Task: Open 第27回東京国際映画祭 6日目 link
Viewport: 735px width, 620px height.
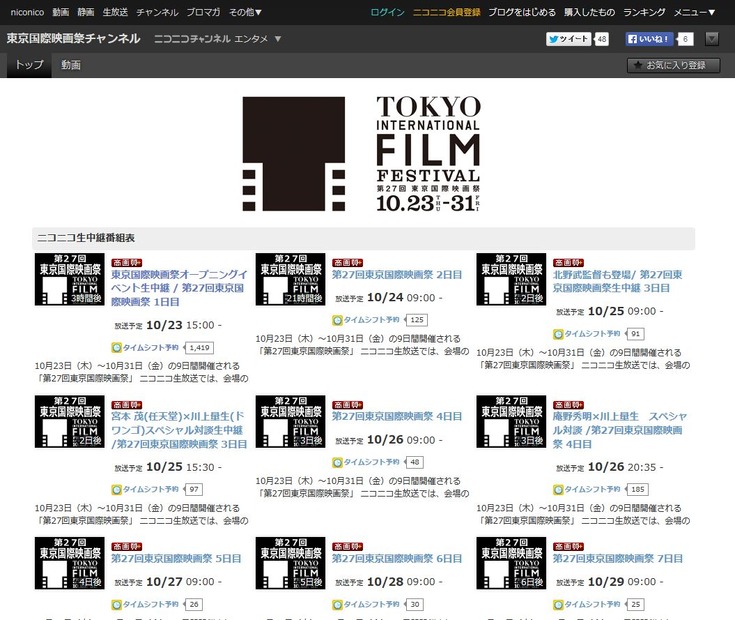Action: point(397,559)
